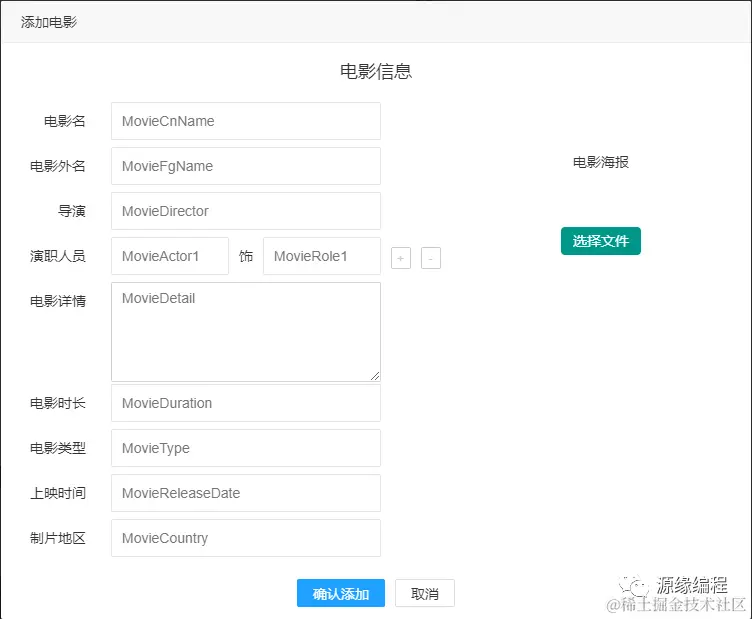Click the 上映时间 label
Screen dimensions: 752x619
coord(58,493)
